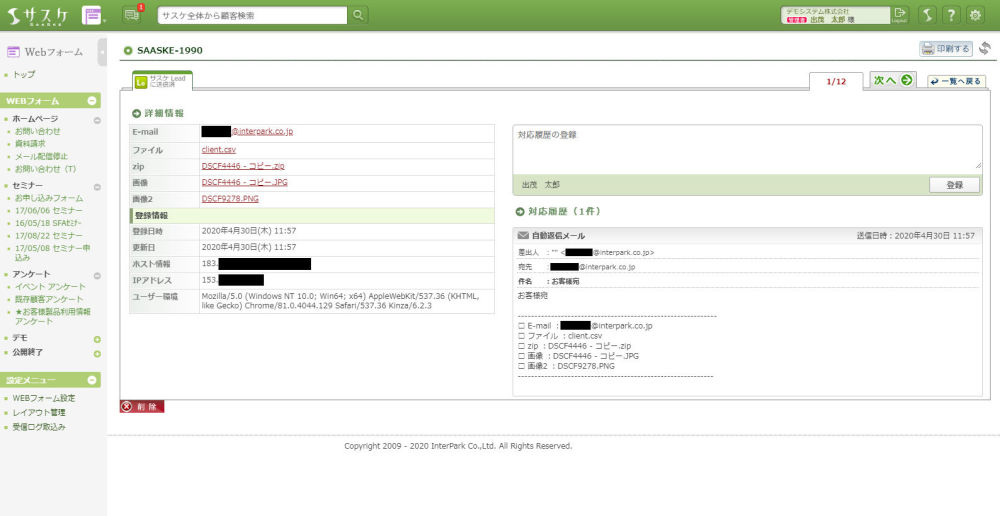Image resolution: width=1000 pixels, height=516 pixels.
Task: Open the client.csv file link
Action: point(218,149)
